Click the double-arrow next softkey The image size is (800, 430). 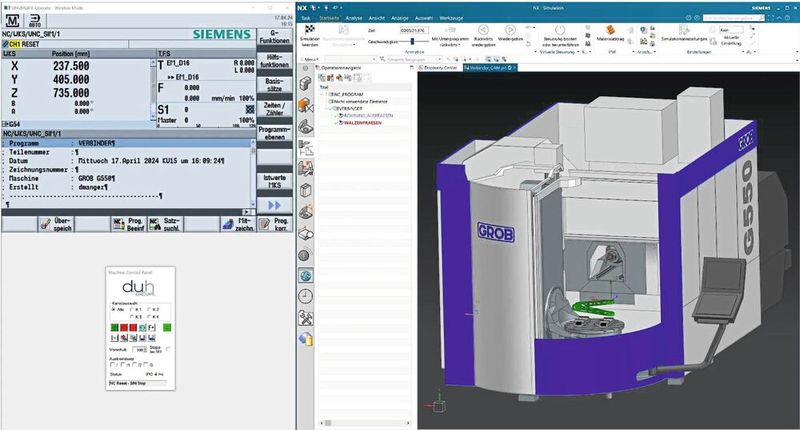(274, 205)
